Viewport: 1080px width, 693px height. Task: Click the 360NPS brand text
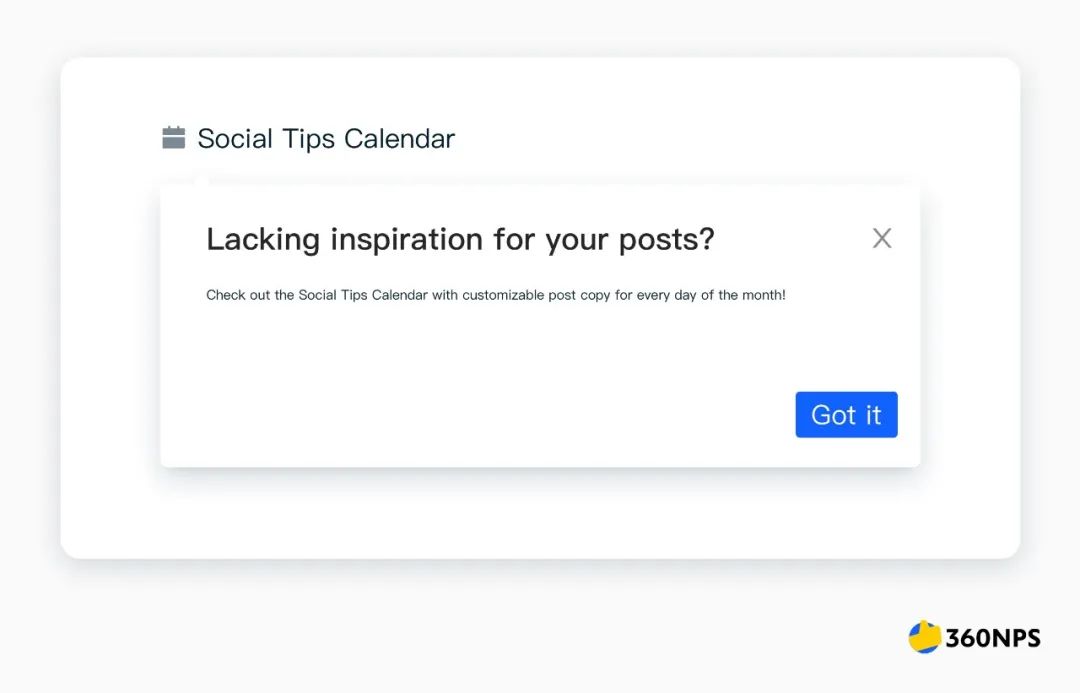(x=993, y=638)
